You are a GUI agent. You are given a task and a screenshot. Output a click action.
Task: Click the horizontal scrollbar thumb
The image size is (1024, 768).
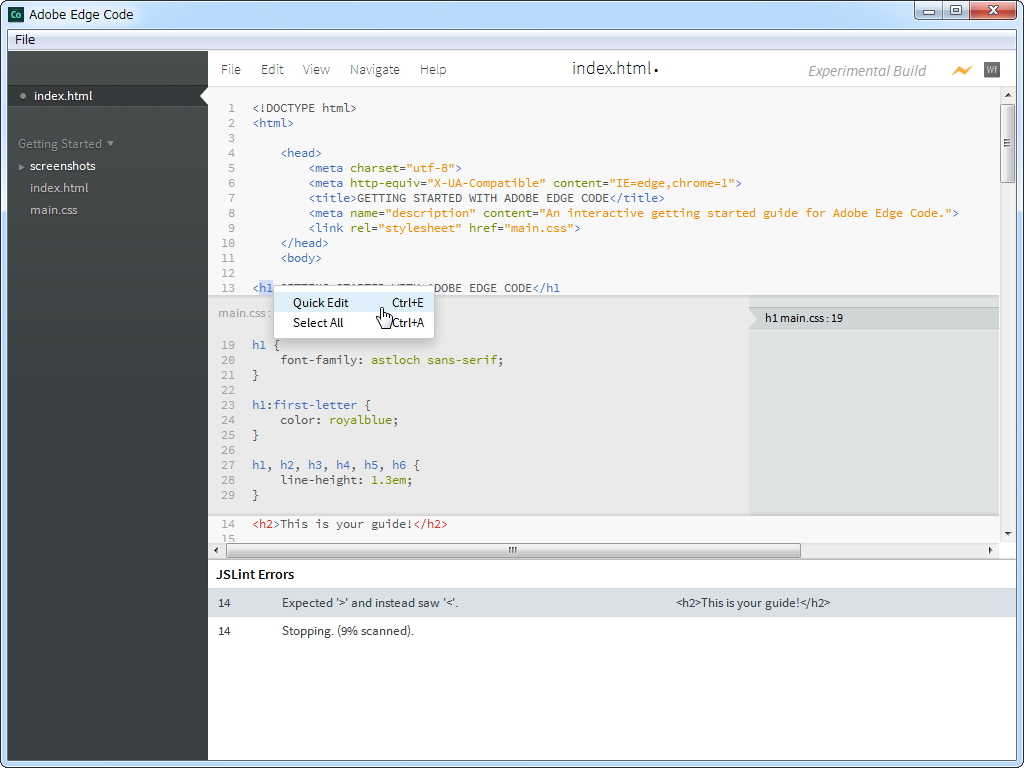[x=513, y=550]
